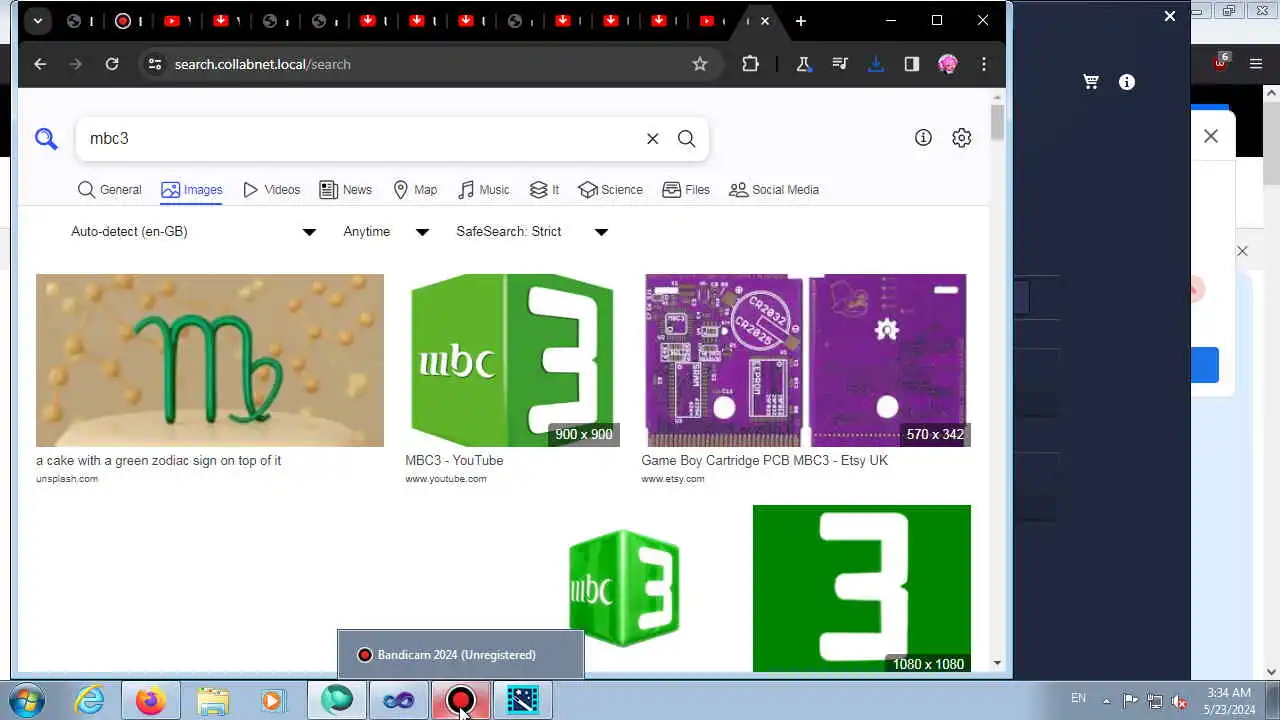Open the tab search dropdown
The image size is (1280, 720).
[37, 21]
